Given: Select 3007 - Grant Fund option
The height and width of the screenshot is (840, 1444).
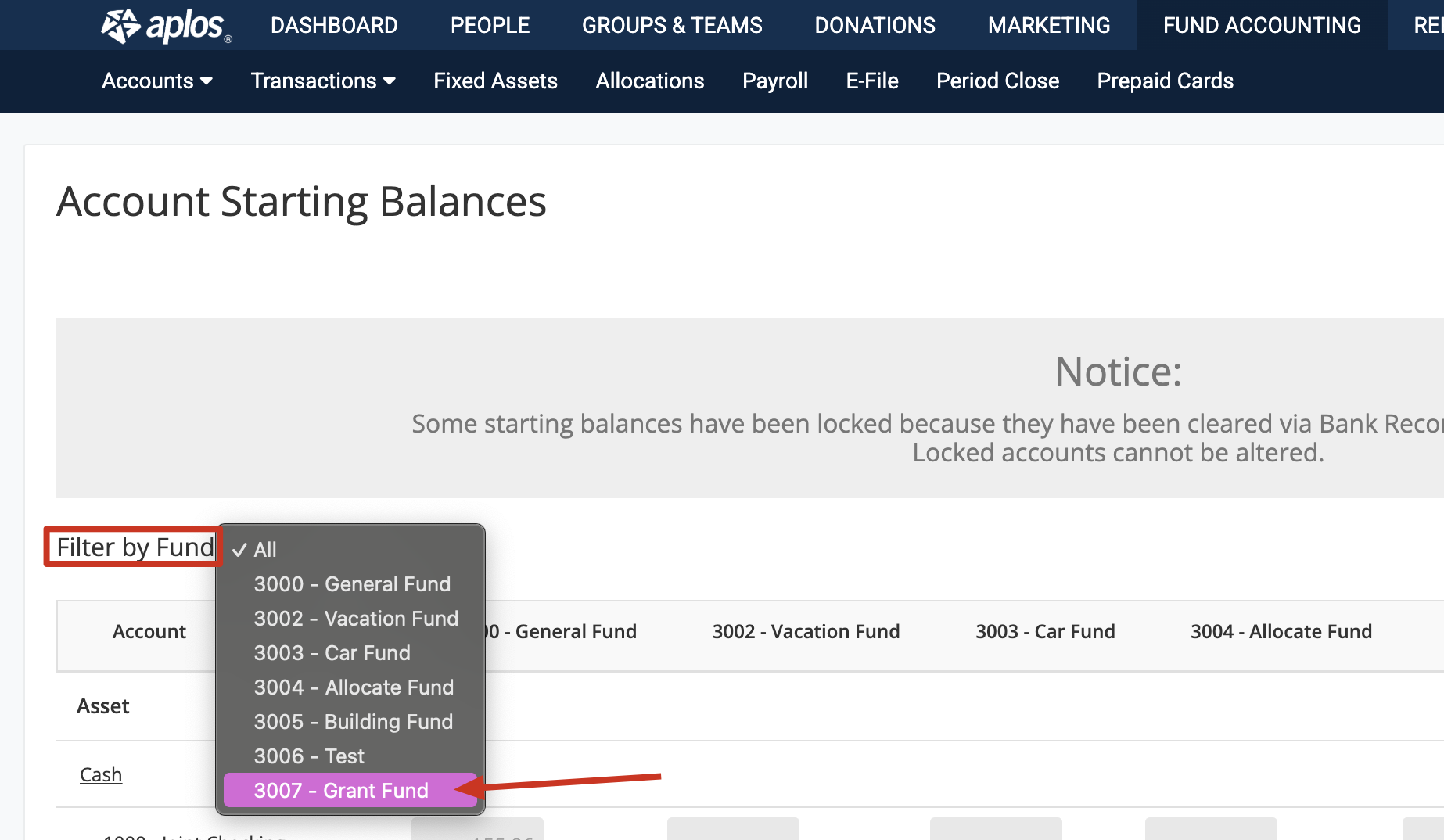Looking at the screenshot, I should coord(341,790).
